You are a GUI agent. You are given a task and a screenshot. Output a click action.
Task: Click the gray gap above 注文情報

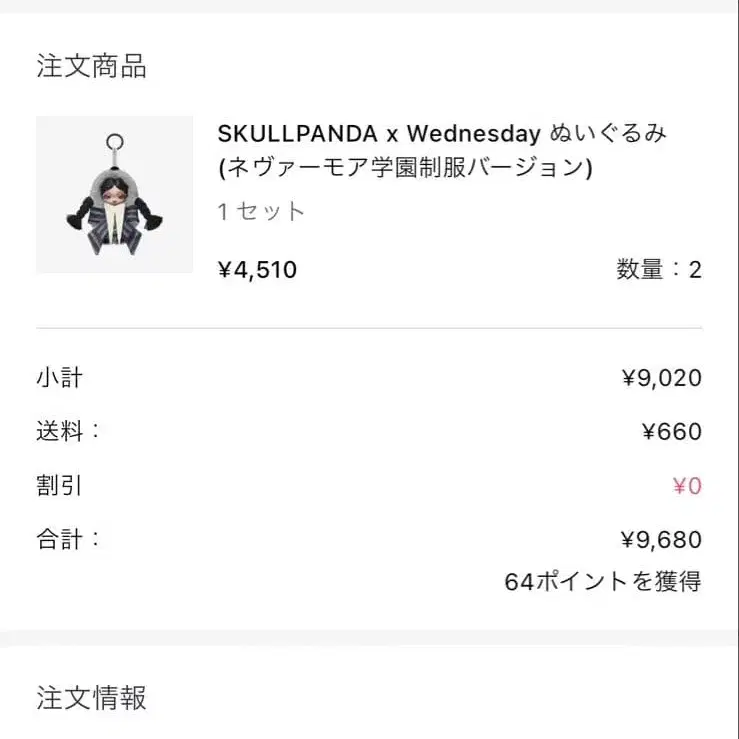[369, 638]
